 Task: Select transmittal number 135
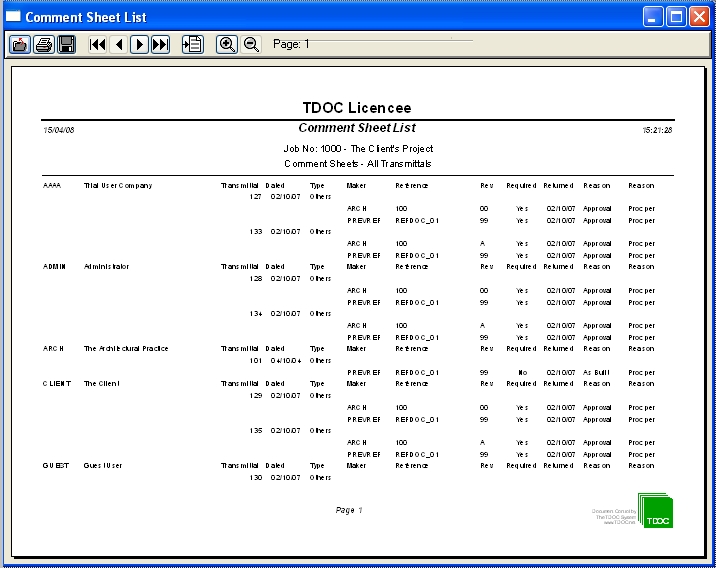(256, 431)
